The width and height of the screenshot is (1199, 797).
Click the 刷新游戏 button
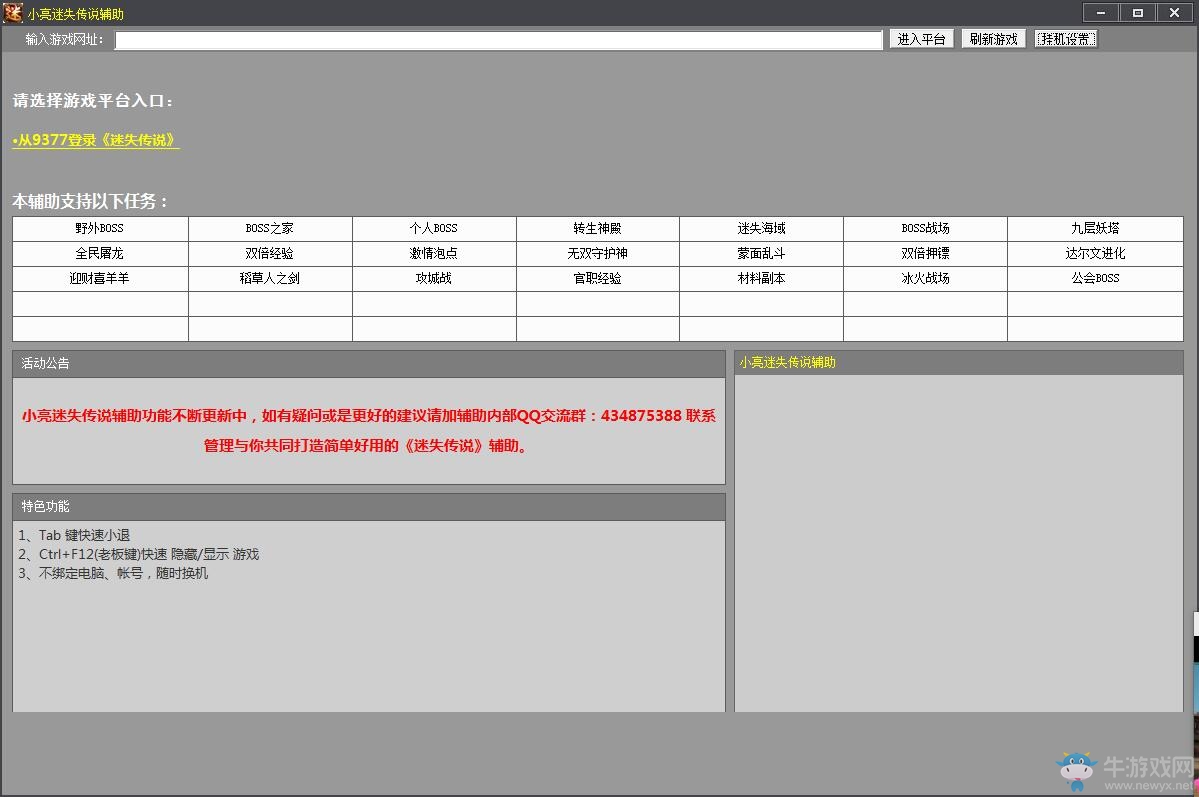(x=993, y=39)
